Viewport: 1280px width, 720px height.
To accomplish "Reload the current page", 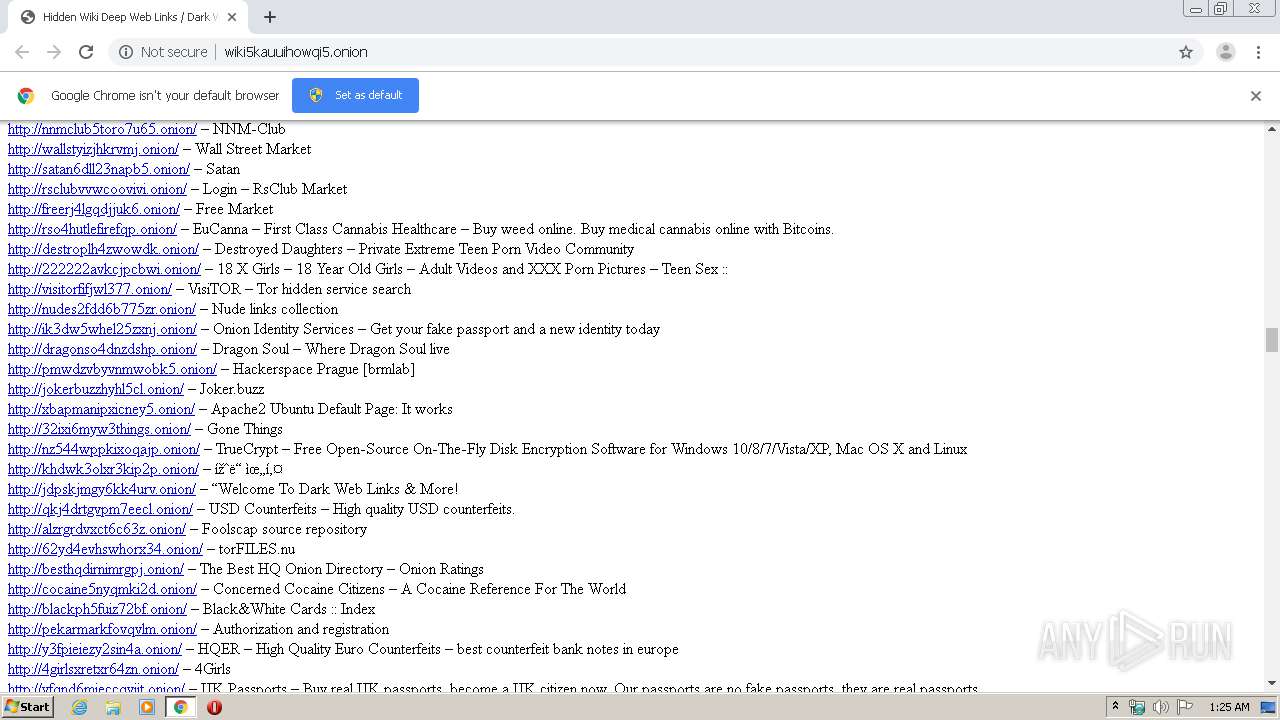I will point(86,52).
